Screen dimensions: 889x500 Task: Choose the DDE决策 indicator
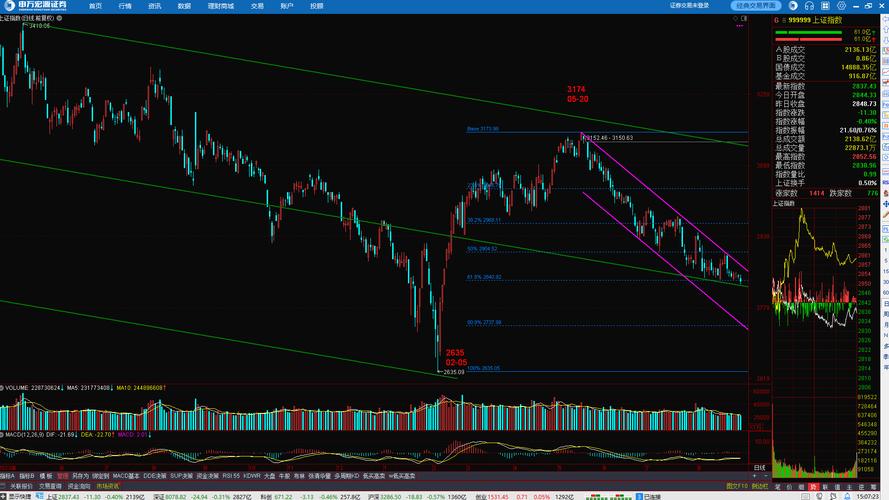click(x=155, y=476)
